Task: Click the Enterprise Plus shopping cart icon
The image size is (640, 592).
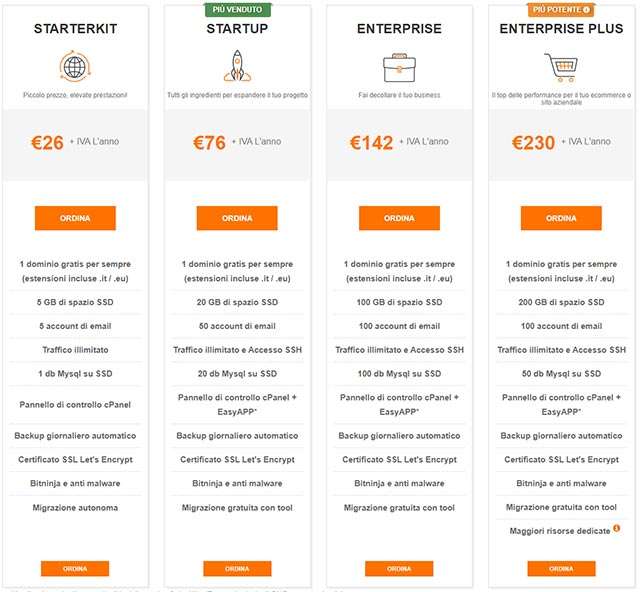Action: tap(560, 67)
